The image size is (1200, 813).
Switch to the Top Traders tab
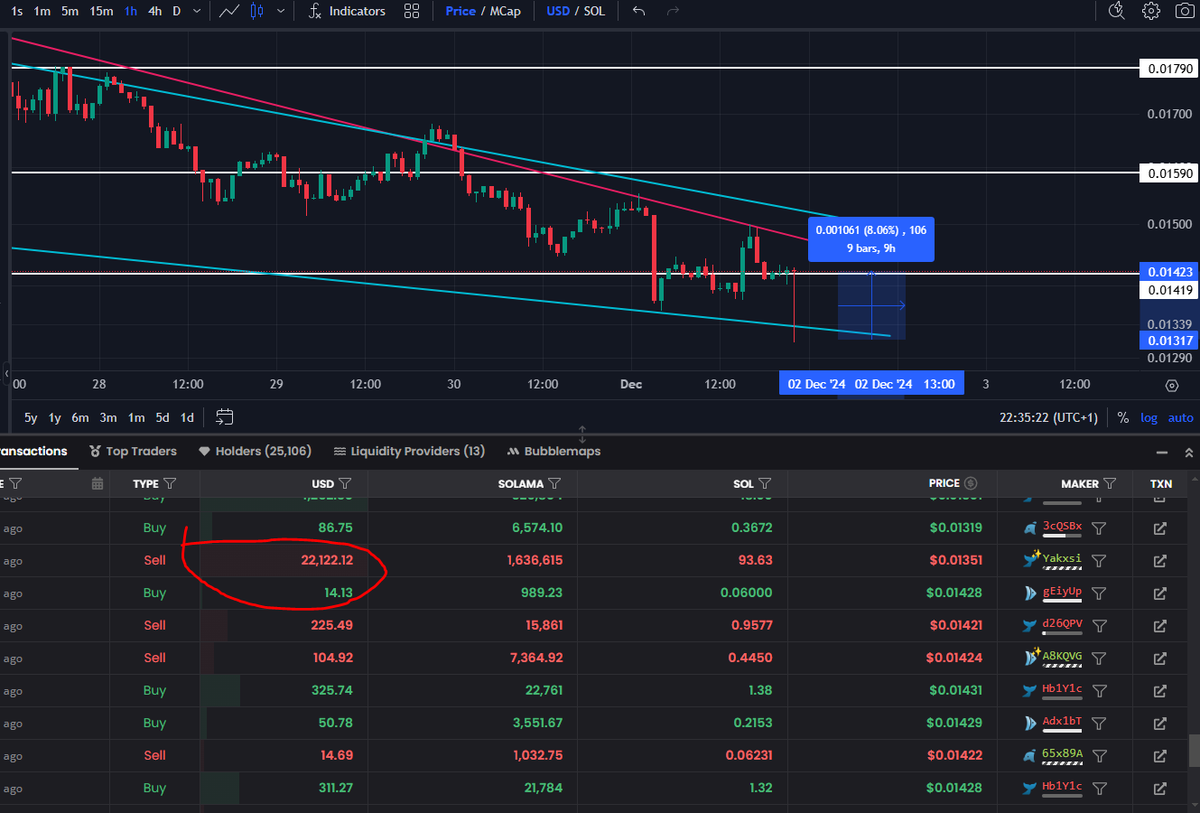133,451
